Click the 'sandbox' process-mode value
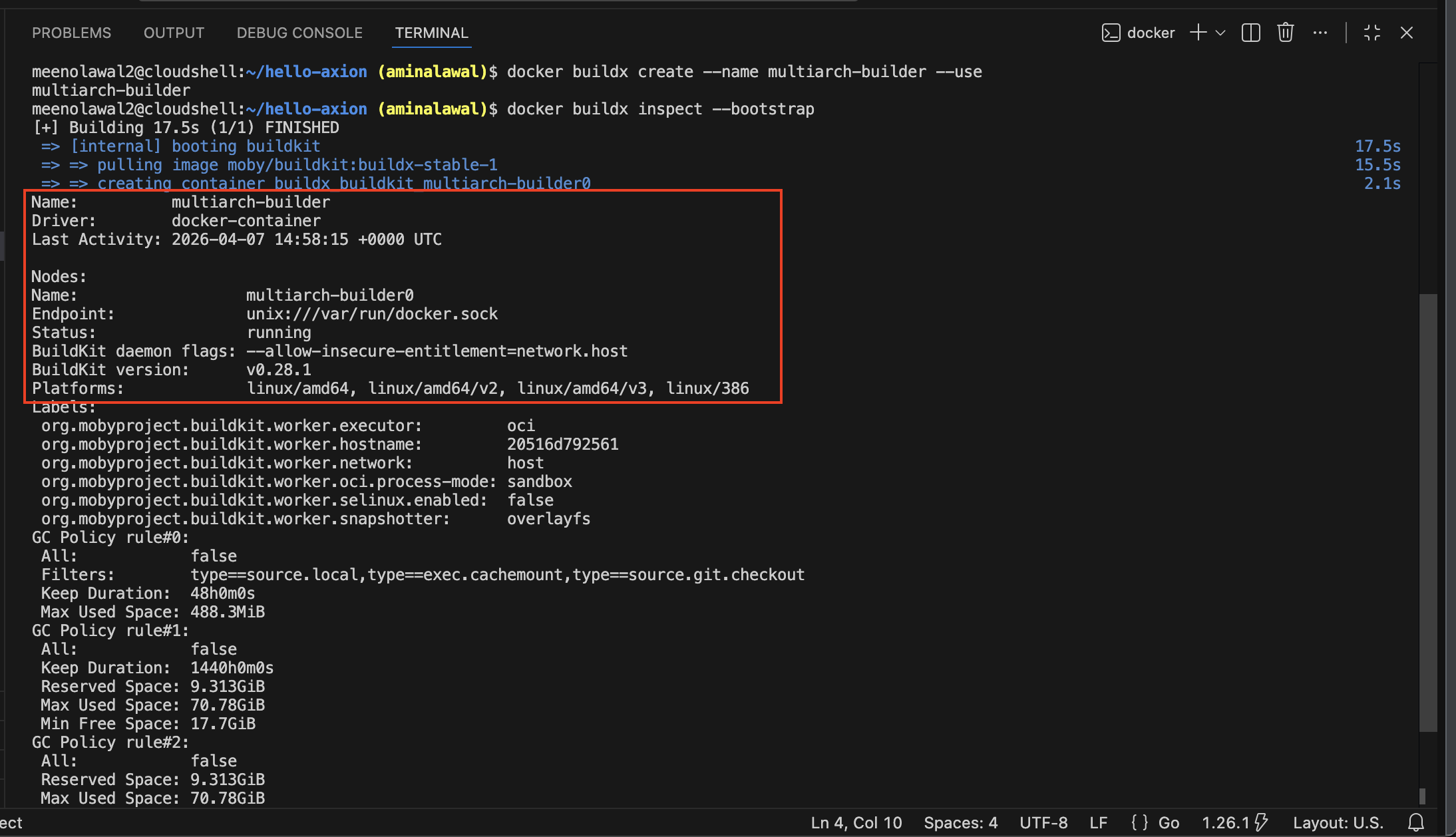 (540, 482)
